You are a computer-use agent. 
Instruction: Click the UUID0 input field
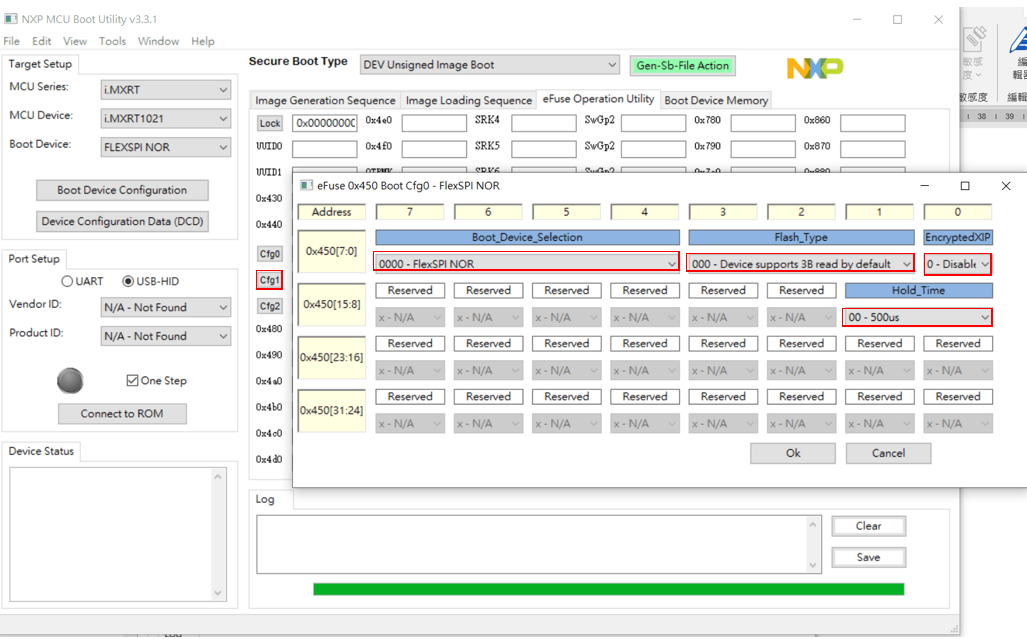click(x=325, y=149)
